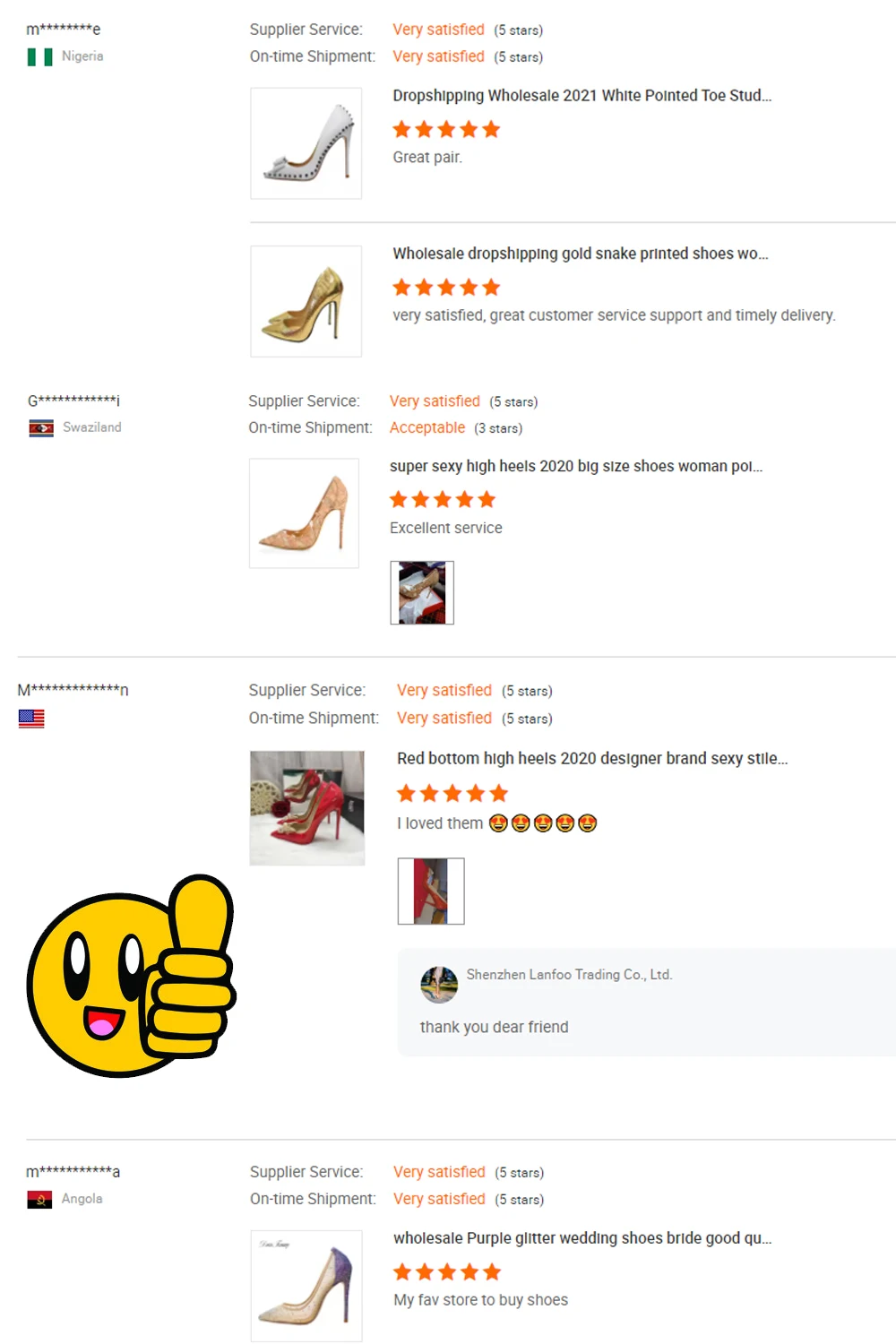Open the red bottom heels product image
The width and height of the screenshot is (896, 1344).
coord(307,808)
